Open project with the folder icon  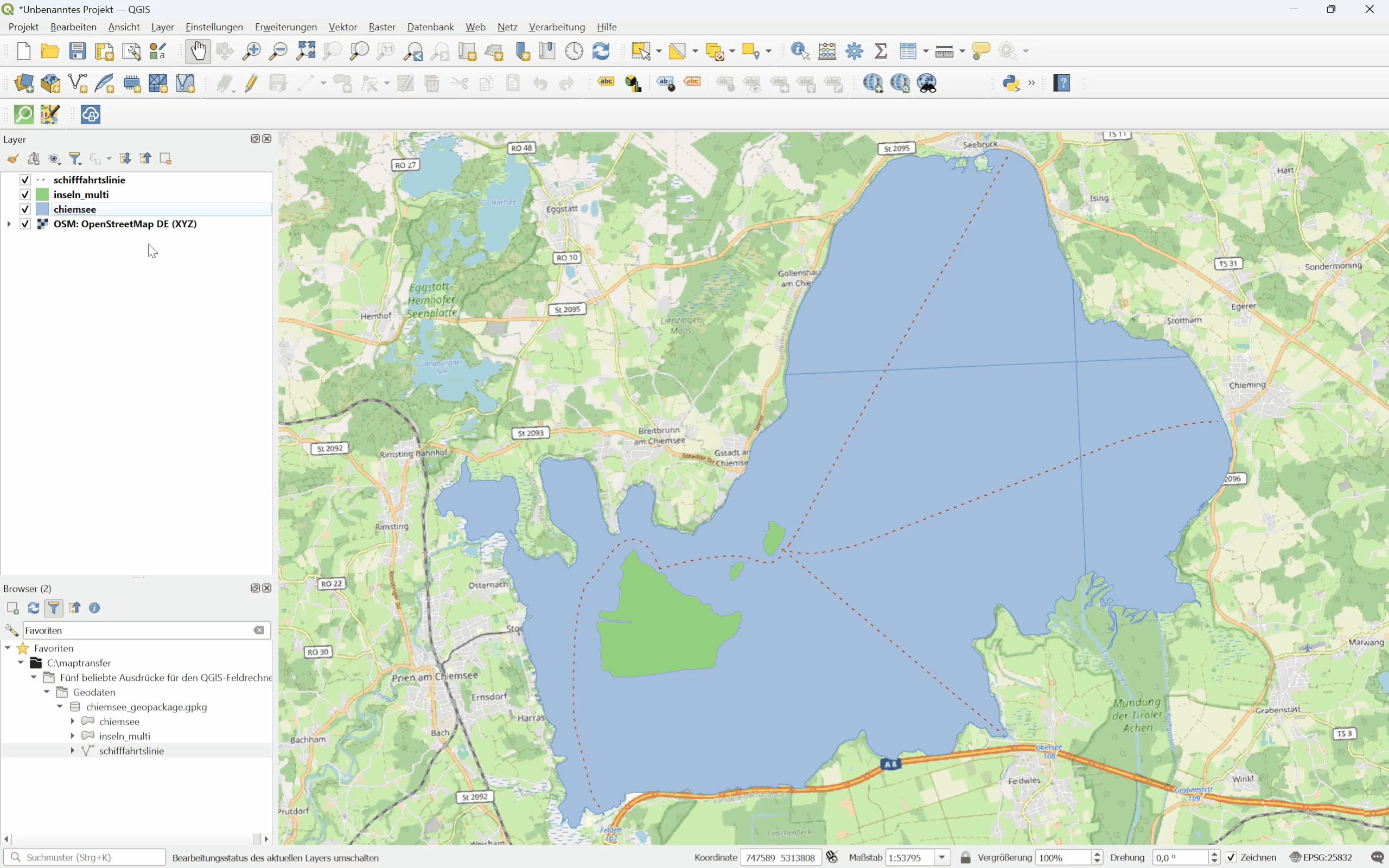pyautogui.click(x=50, y=51)
